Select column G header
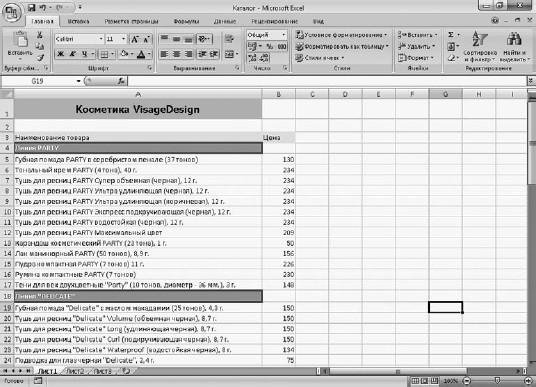 tap(445, 94)
